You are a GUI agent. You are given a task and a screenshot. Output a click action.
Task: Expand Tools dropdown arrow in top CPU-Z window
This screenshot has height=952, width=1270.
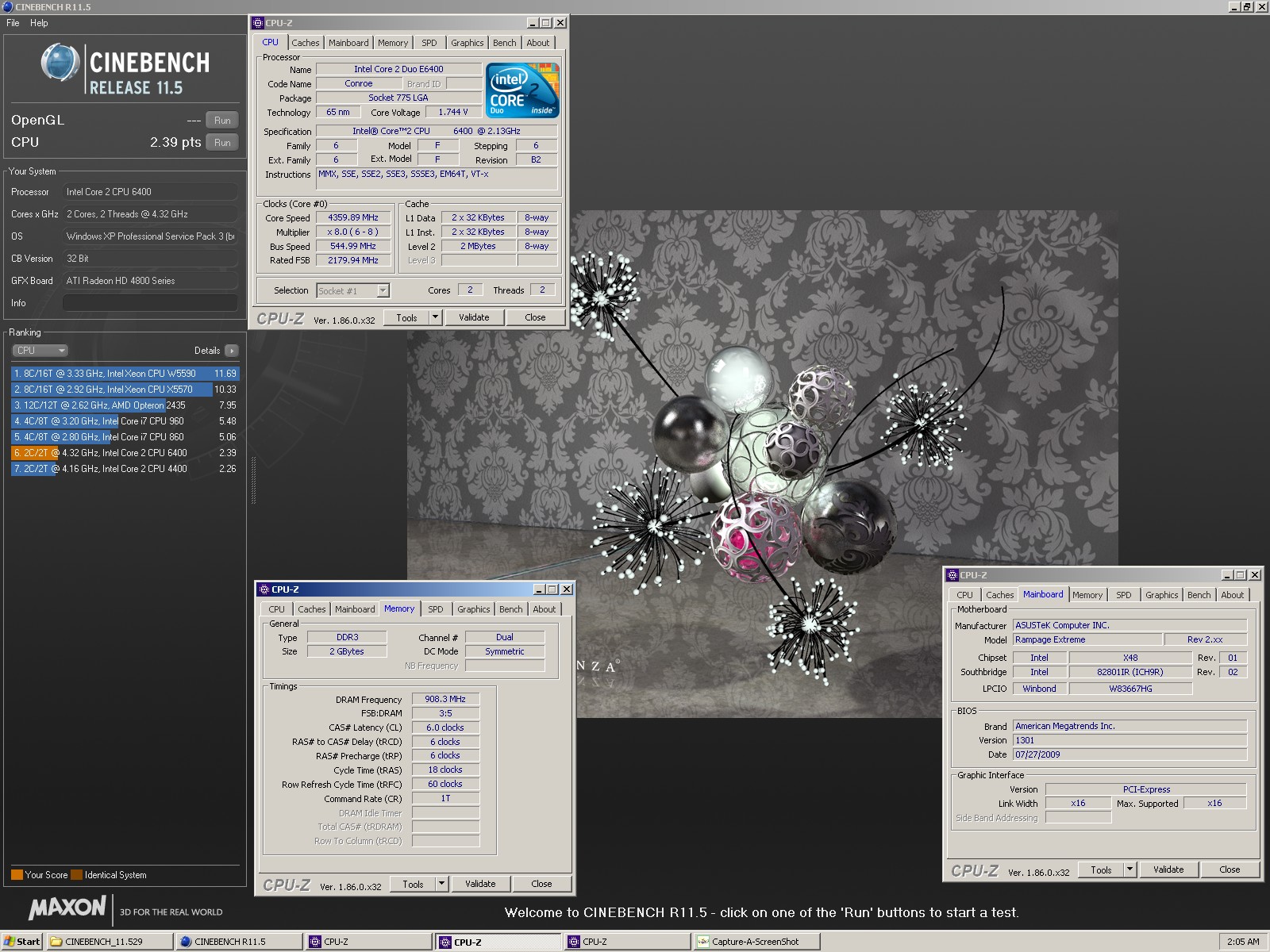(x=435, y=317)
